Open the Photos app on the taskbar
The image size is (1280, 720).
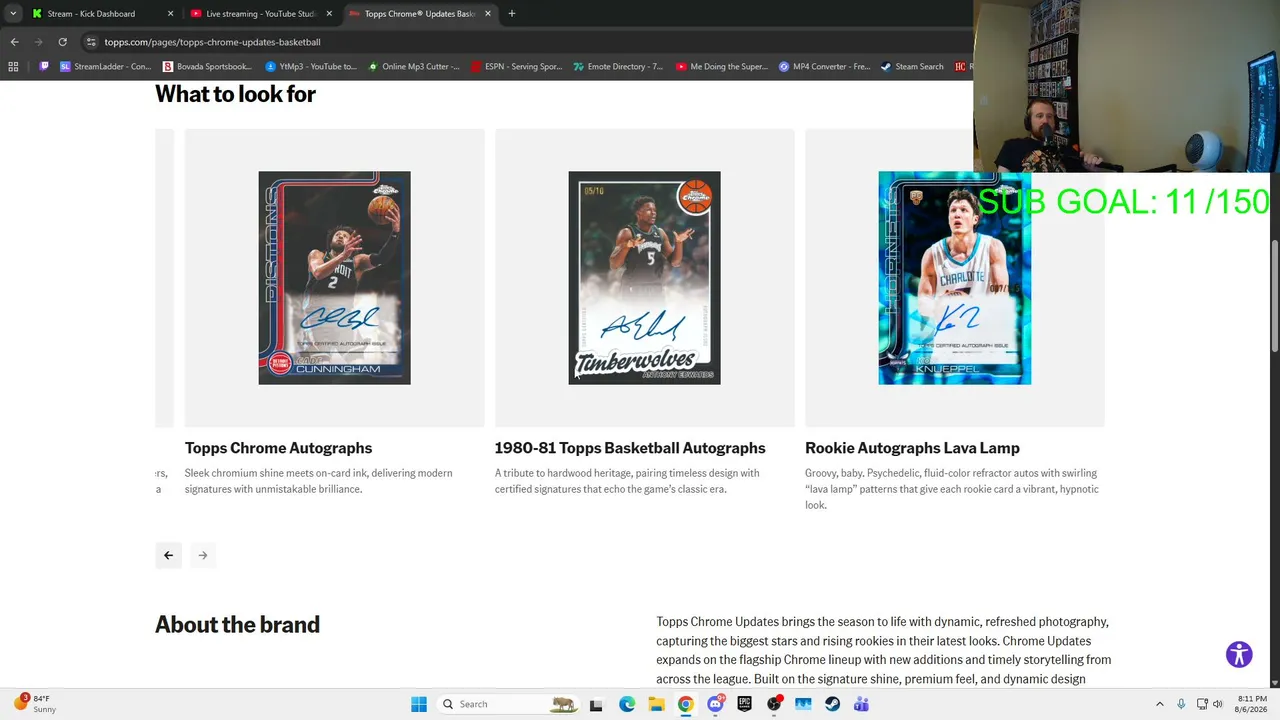coord(803,704)
